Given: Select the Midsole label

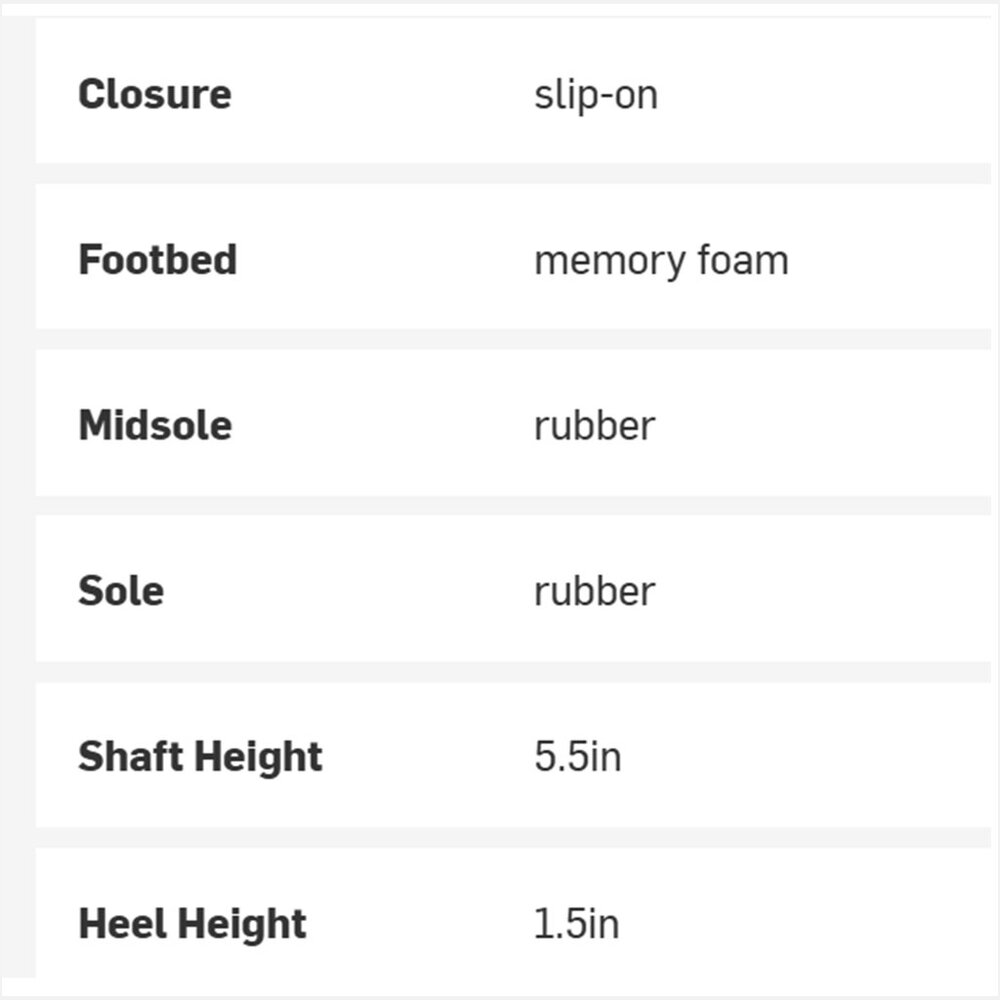Looking at the screenshot, I should click(x=155, y=425).
